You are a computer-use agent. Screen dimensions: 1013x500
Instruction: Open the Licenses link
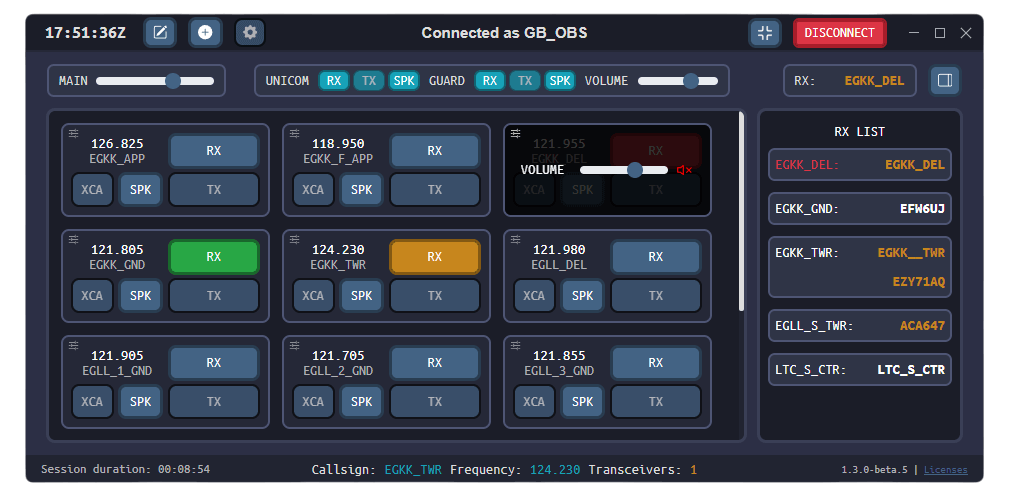click(x=946, y=470)
